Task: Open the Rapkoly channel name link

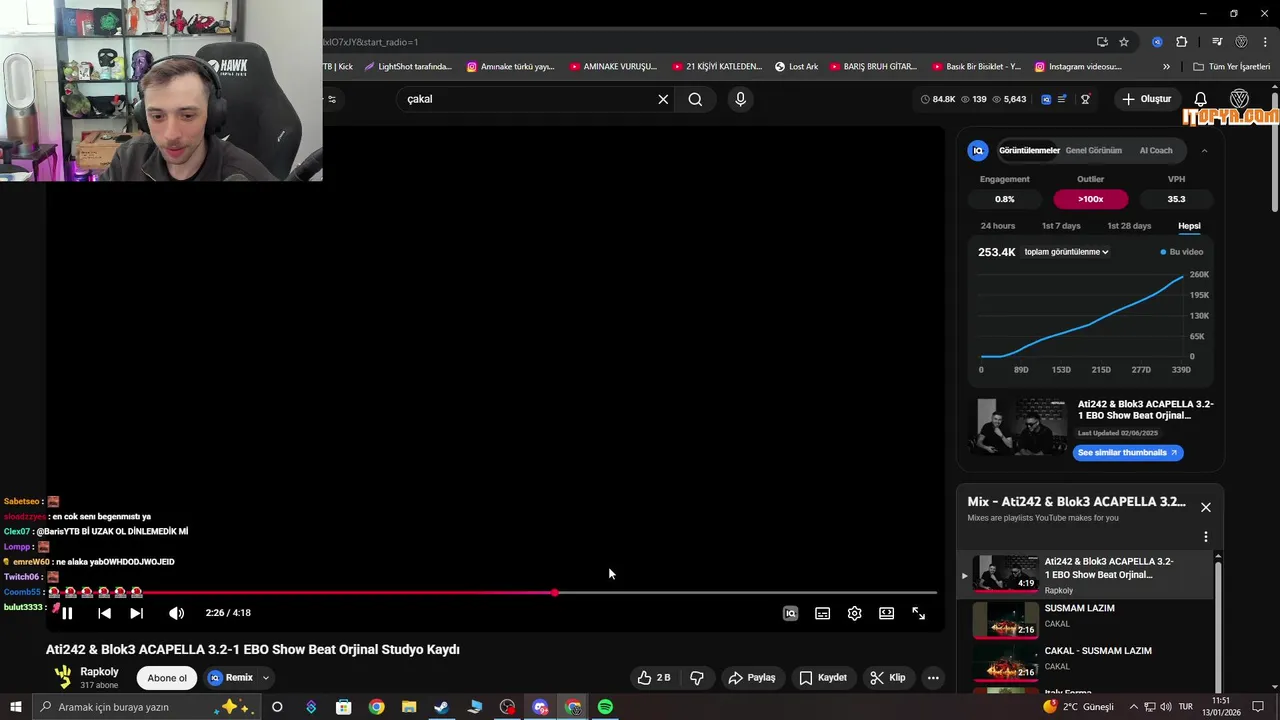Action: (99, 672)
